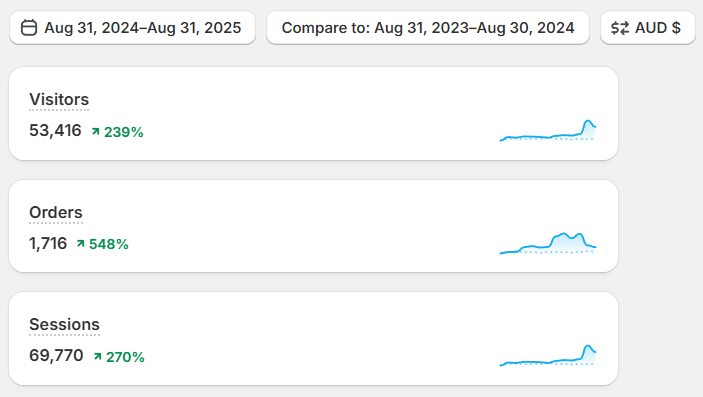Click the Sessions metric title

click(65, 324)
